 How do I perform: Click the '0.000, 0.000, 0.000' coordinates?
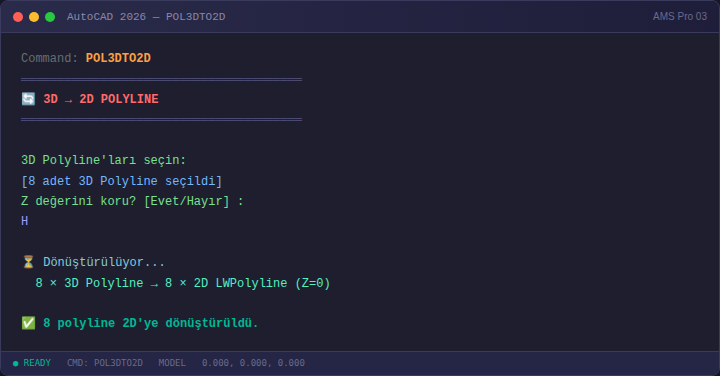coord(253,363)
